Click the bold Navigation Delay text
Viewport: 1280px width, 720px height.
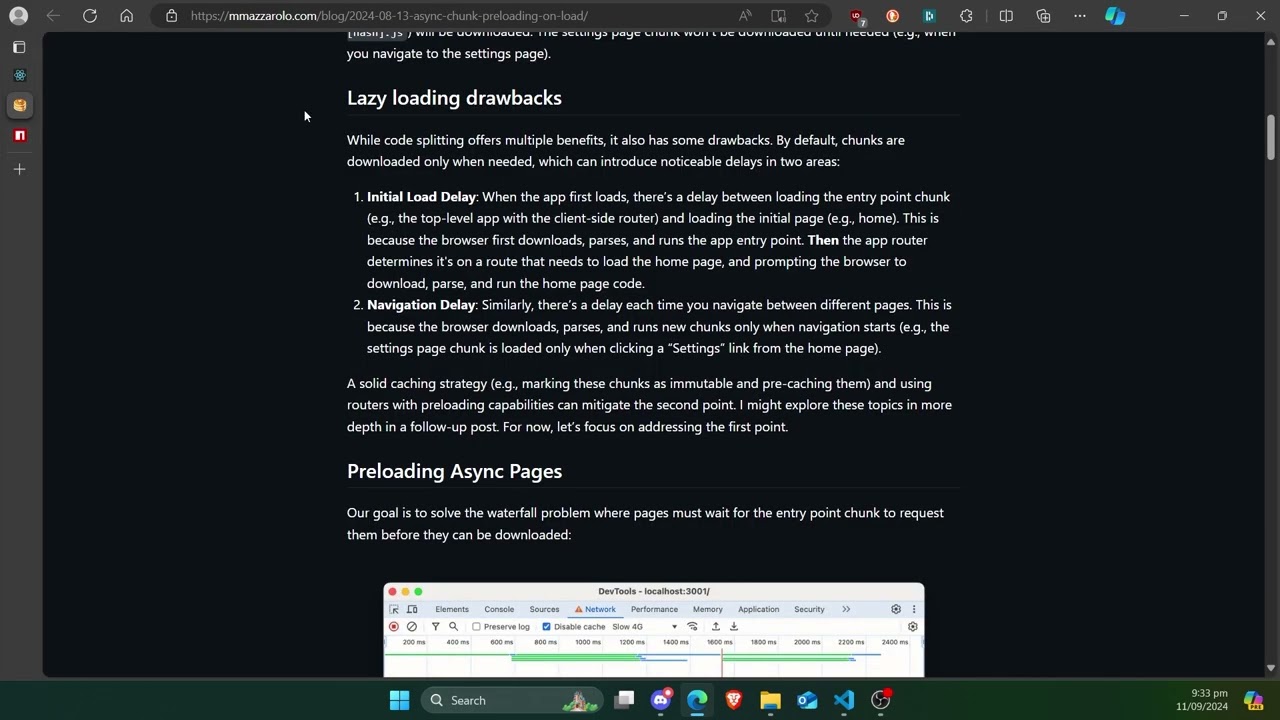421,305
